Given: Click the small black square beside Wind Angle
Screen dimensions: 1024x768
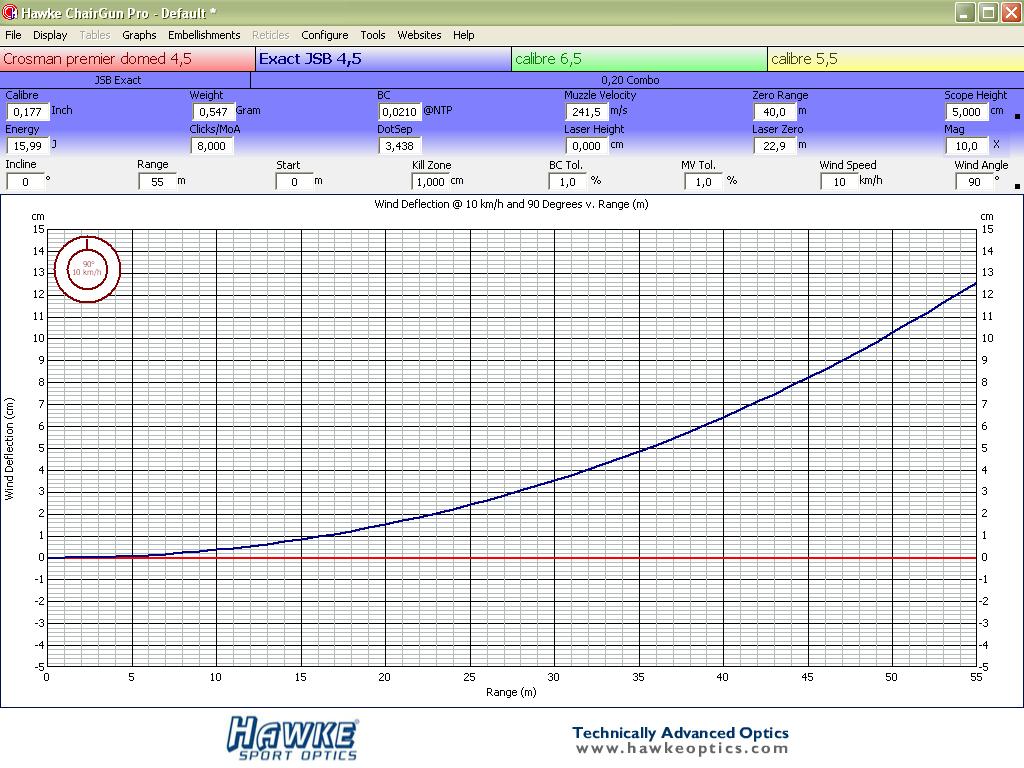Looking at the screenshot, I should coord(1017,185).
